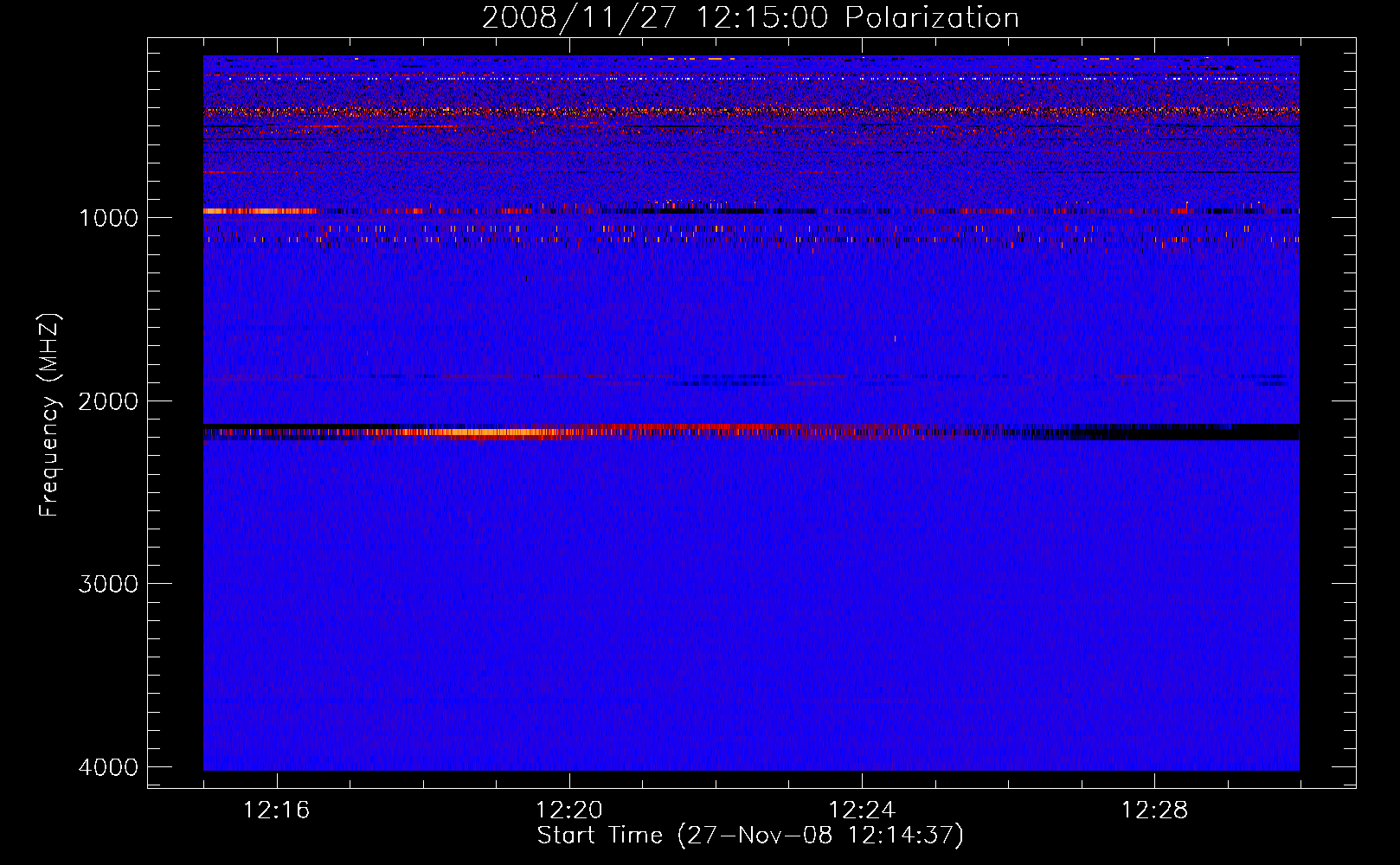Click the 12:20 time tick label
This screenshot has width=1400, height=865.
(x=569, y=811)
